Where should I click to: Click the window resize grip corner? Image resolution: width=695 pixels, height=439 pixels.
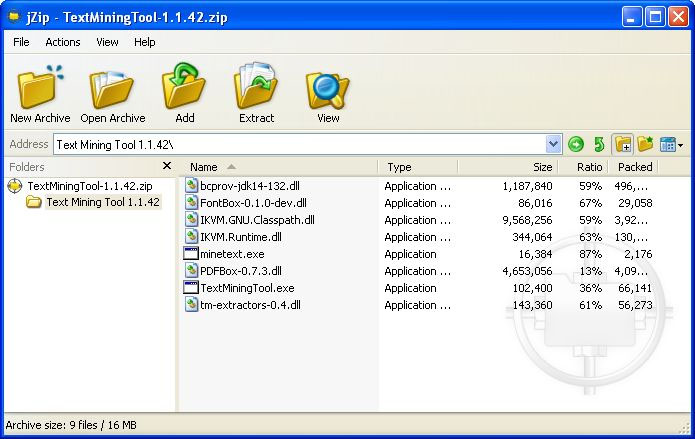[684, 428]
